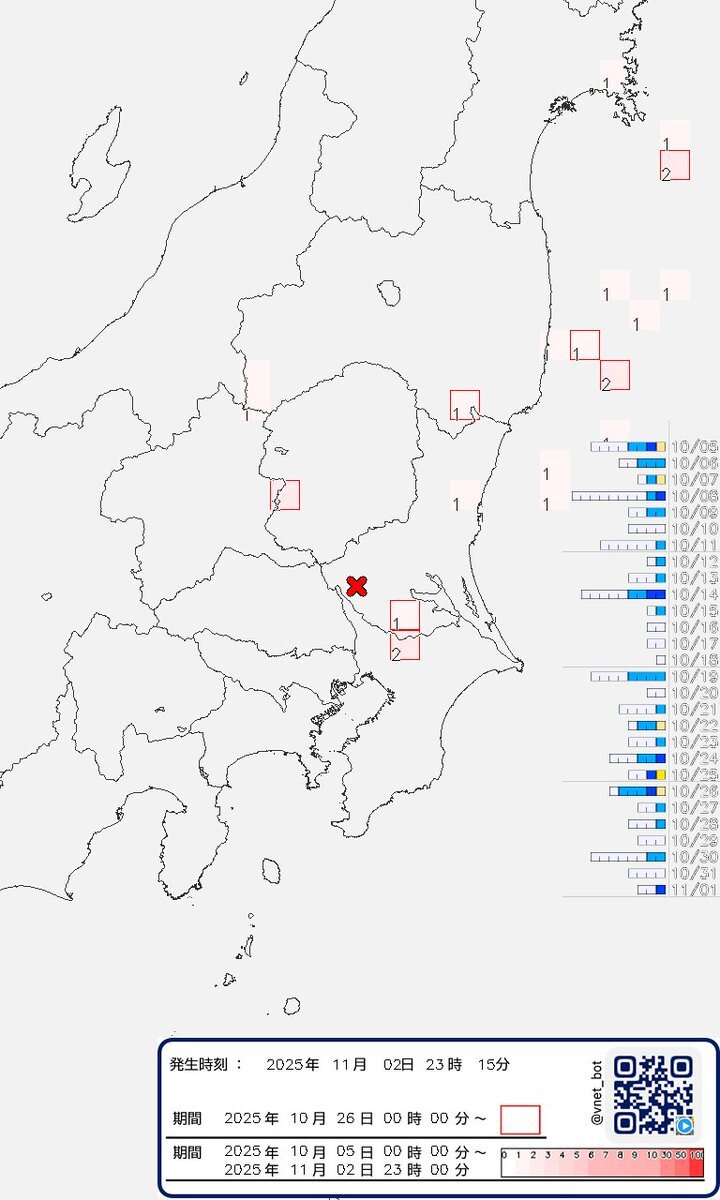
Task: Click the 10/23 date label
Action: 694,741
